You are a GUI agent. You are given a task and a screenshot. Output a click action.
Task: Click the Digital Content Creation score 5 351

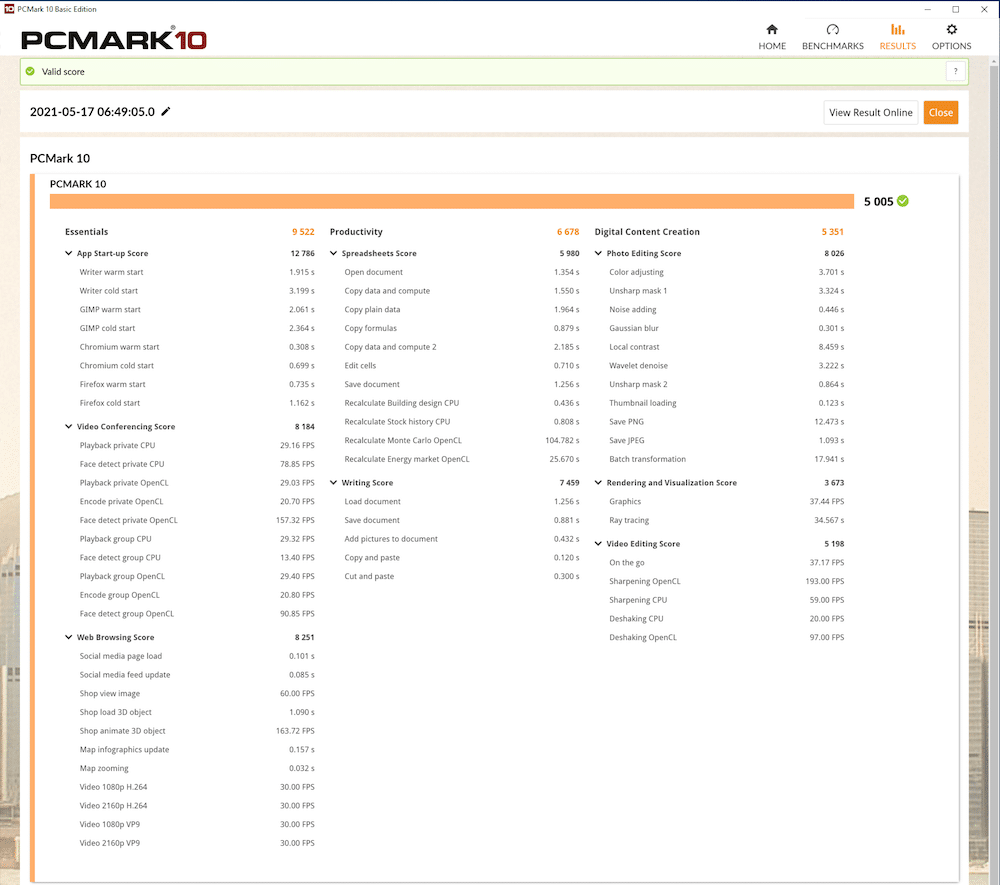832,232
